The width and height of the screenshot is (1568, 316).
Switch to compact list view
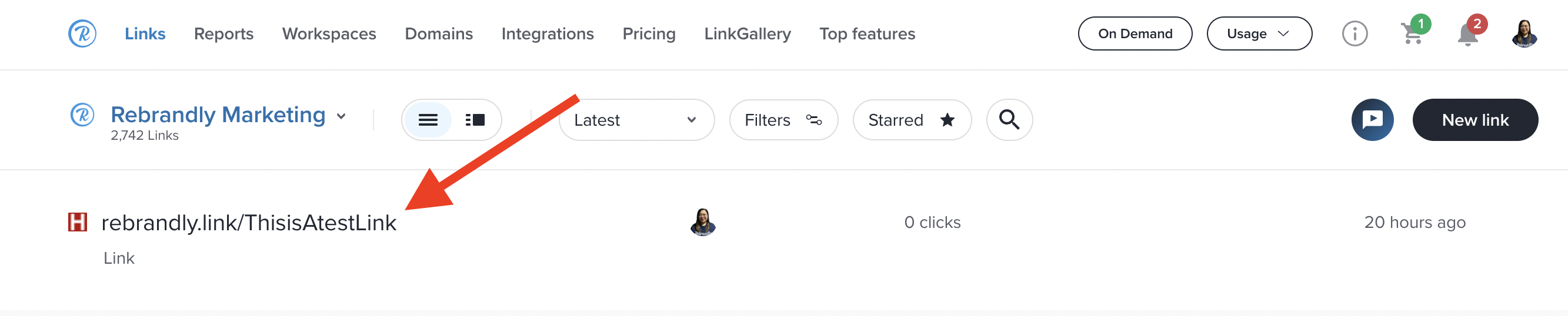tap(428, 120)
